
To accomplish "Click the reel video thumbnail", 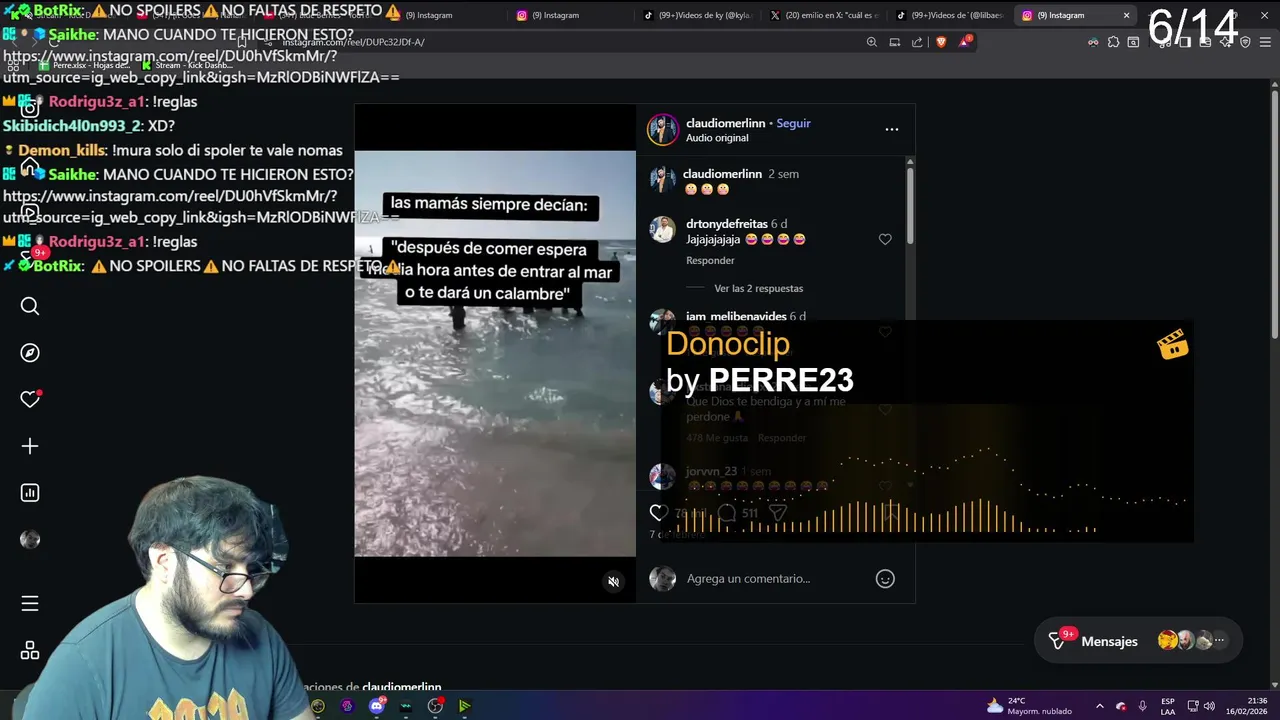I will (495, 353).
